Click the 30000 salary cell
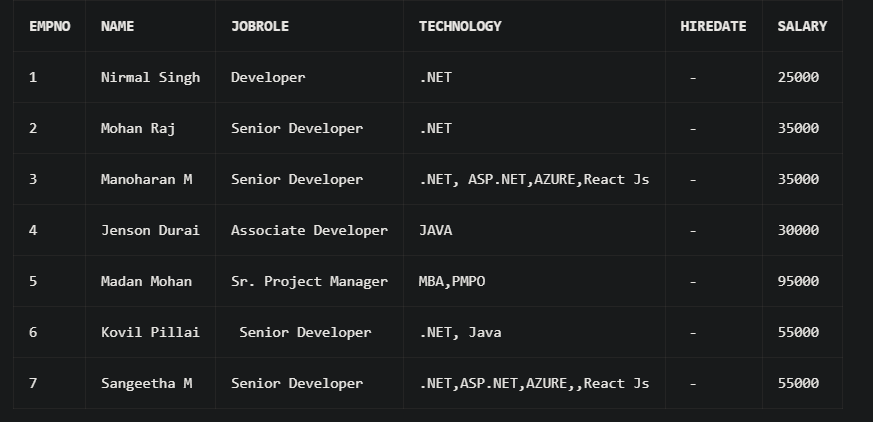The image size is (873, 422). (798, 230)
